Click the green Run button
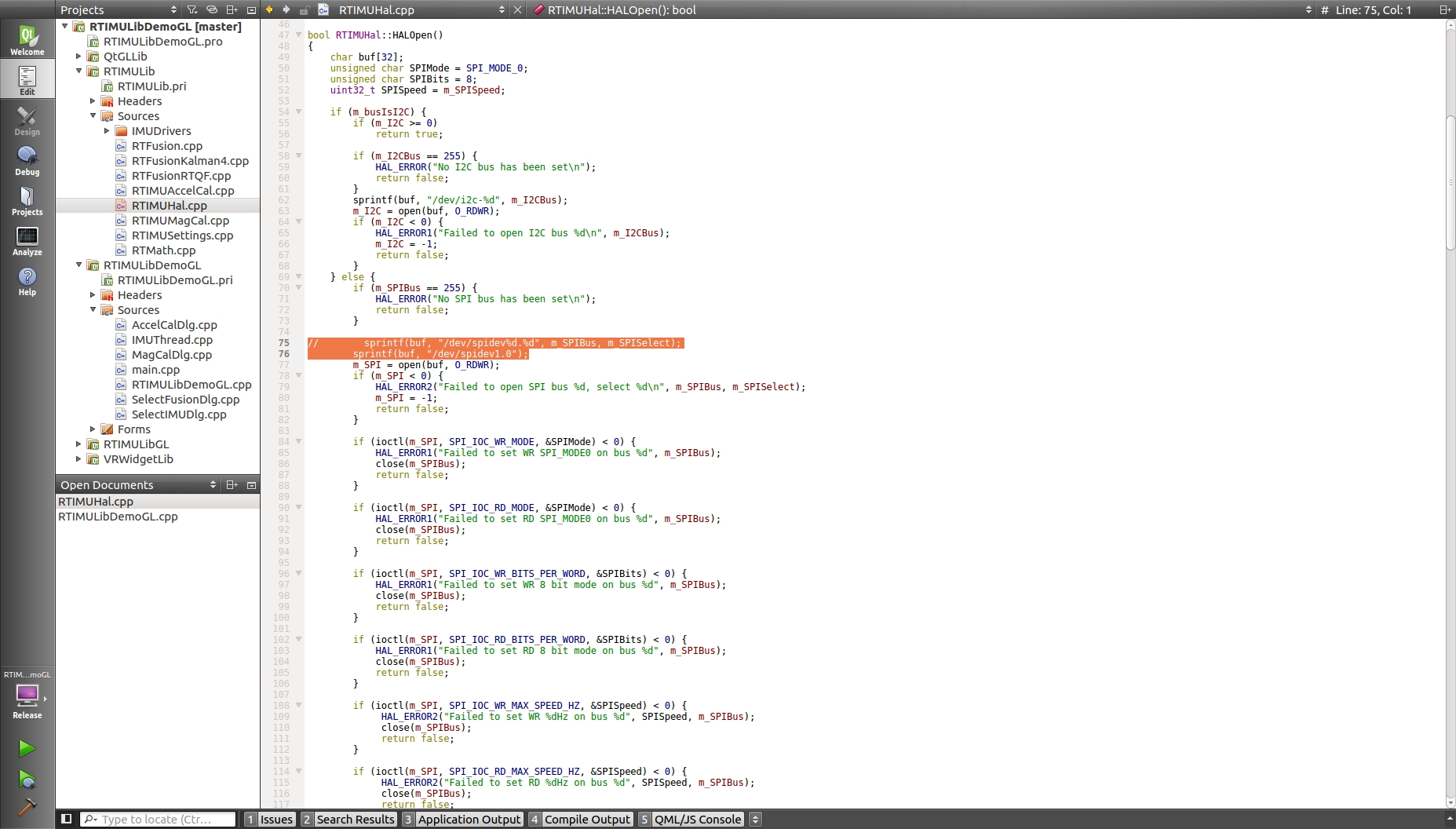The height and width of the screenshot is (829, 1456). click(27, 748)
